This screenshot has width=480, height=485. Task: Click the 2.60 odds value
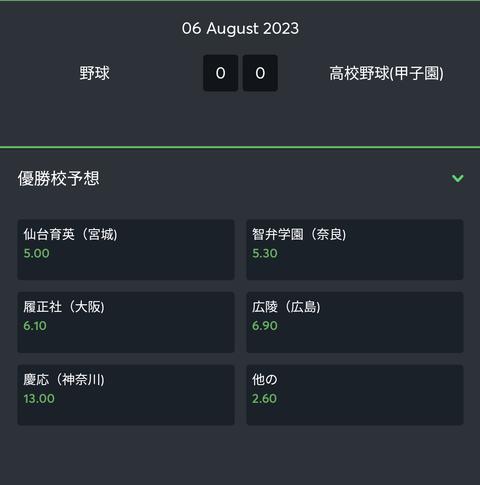click(x=264, y=399)
